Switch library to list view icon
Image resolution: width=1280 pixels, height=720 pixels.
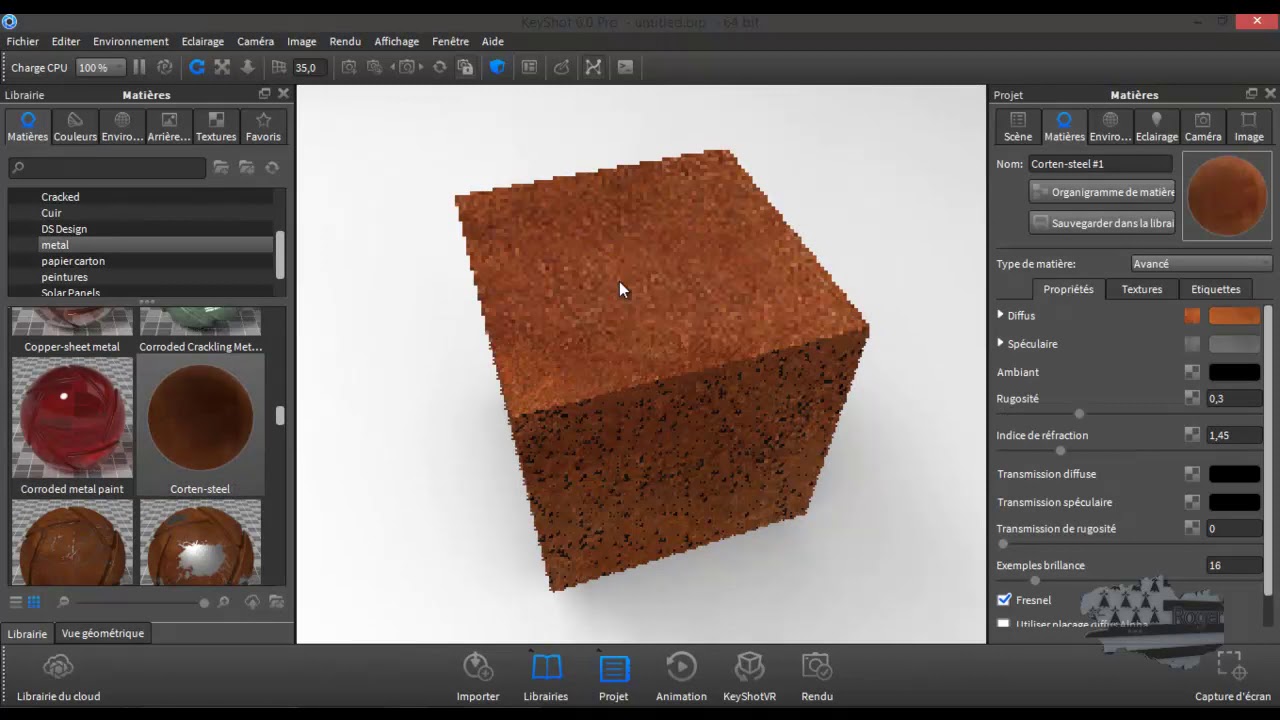(15, 602)
